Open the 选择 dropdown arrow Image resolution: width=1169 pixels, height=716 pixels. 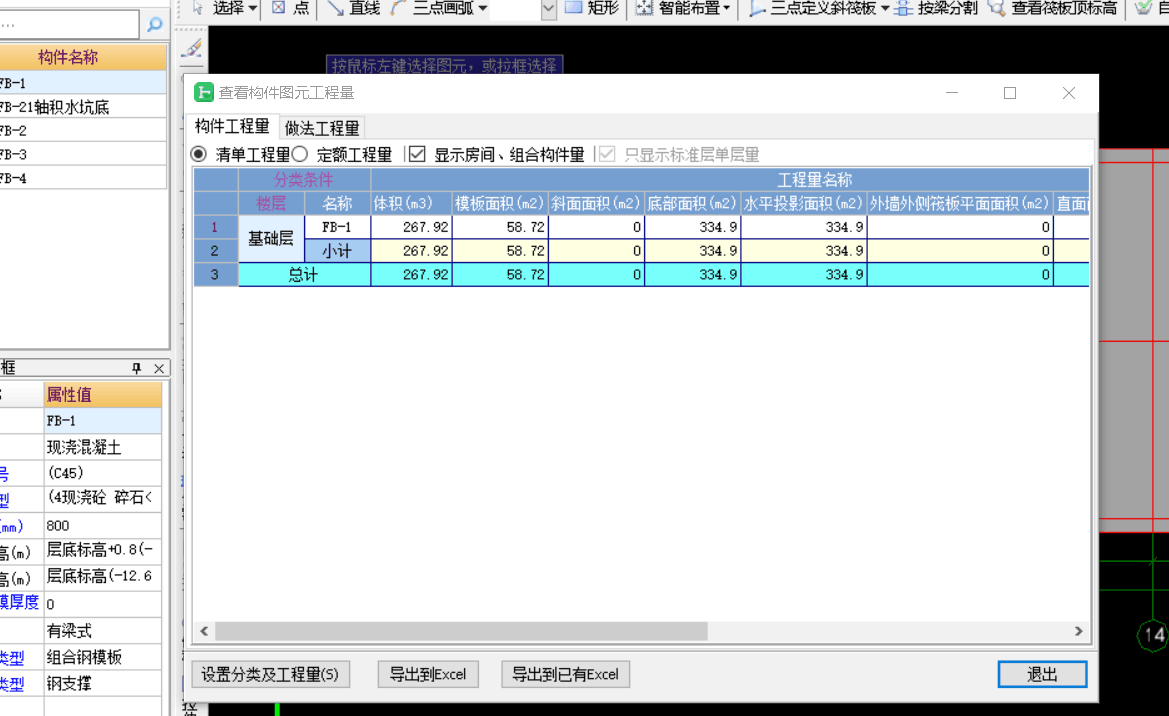point(253,8)
